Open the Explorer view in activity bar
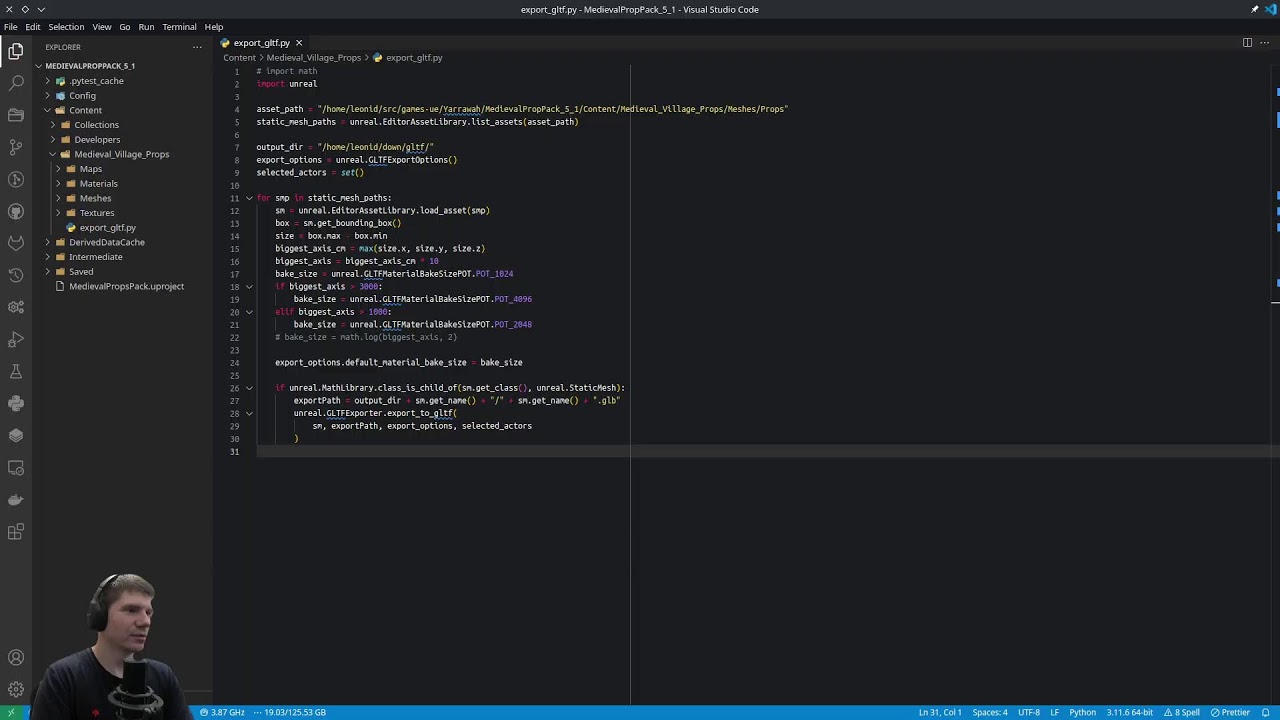 (x=16, y=51)
